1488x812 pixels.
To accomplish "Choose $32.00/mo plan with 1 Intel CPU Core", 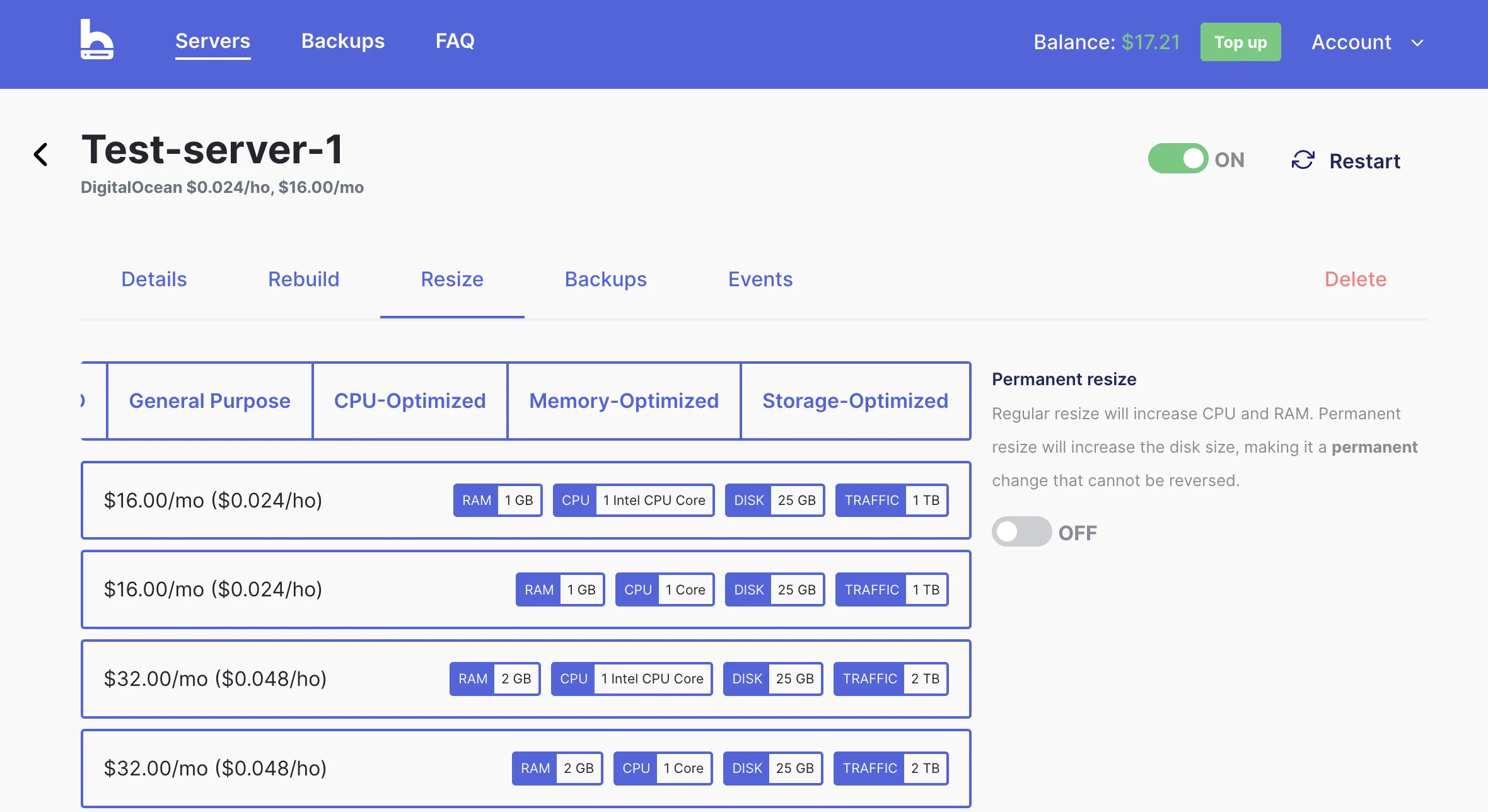I will point(526,679).
